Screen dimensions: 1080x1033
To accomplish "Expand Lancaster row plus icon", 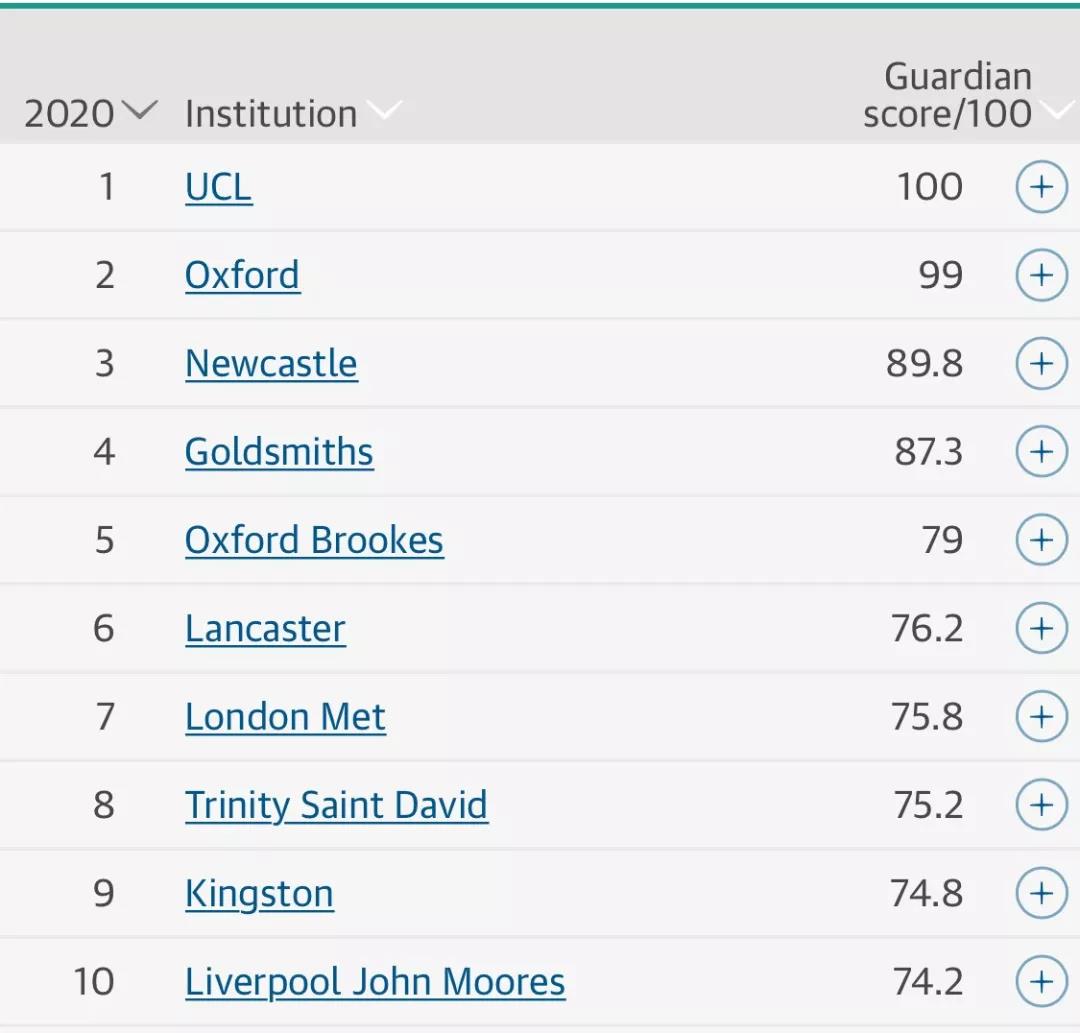I will [x=1041, y=628].
